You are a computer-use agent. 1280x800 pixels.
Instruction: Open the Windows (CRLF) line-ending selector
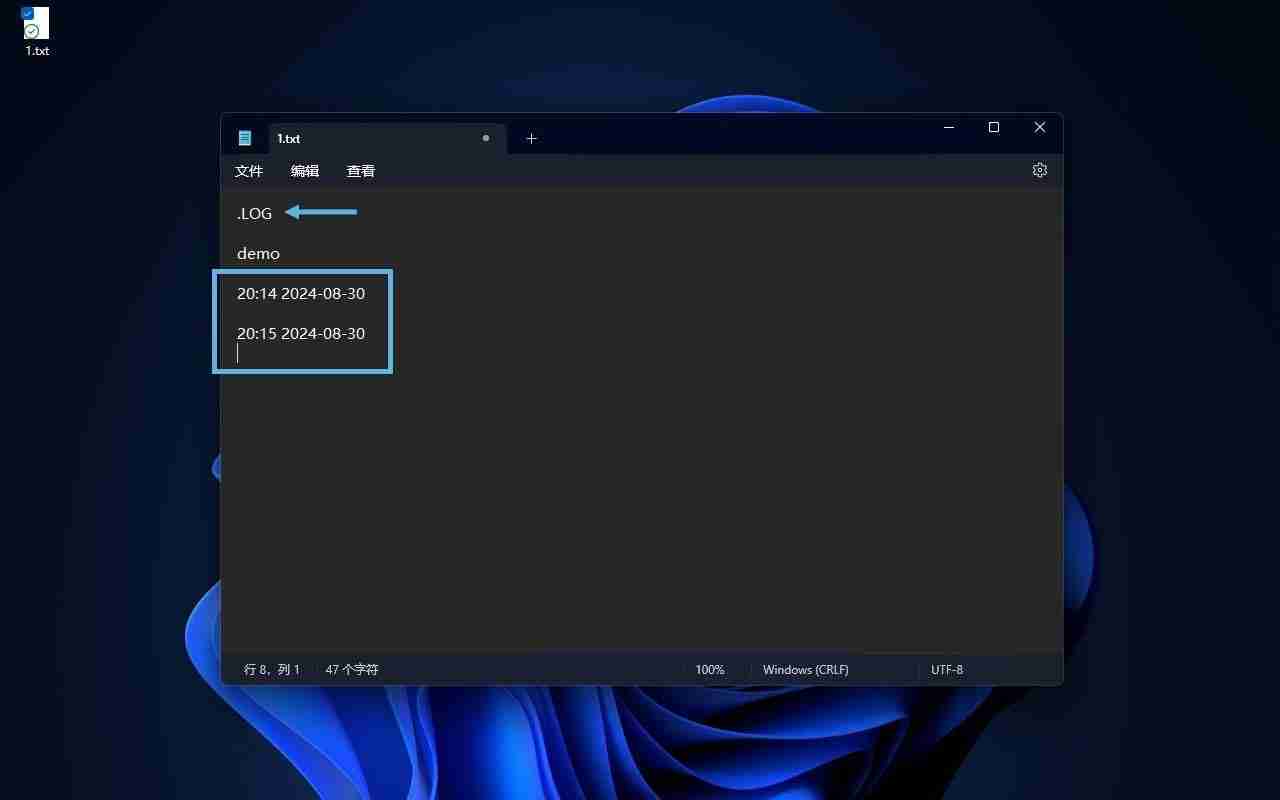[805, 669]
